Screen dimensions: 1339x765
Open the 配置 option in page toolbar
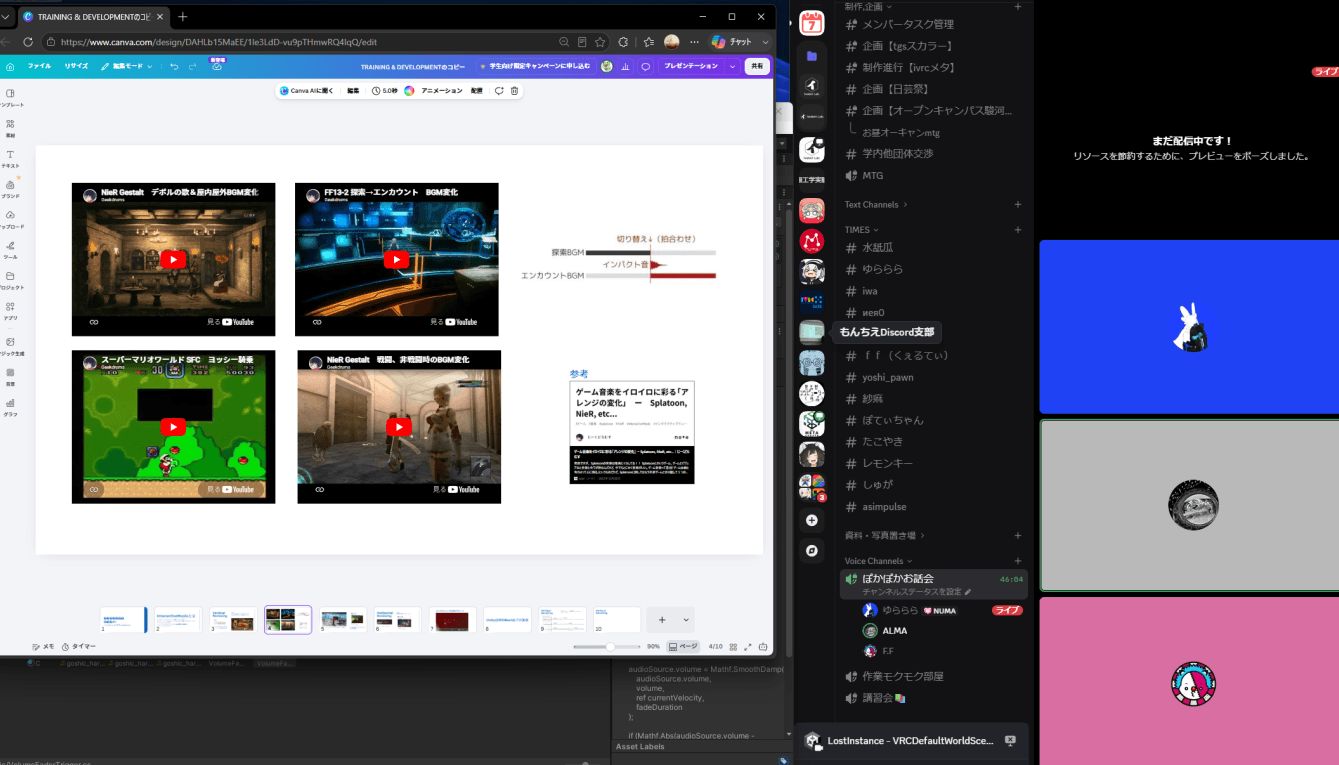tap(477, 91)
